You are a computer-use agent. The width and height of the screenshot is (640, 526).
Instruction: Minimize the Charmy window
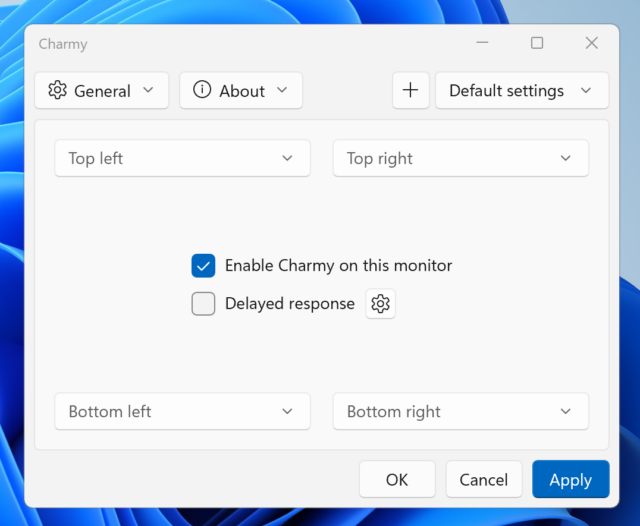pyautogui.click(x=482, y=43)
